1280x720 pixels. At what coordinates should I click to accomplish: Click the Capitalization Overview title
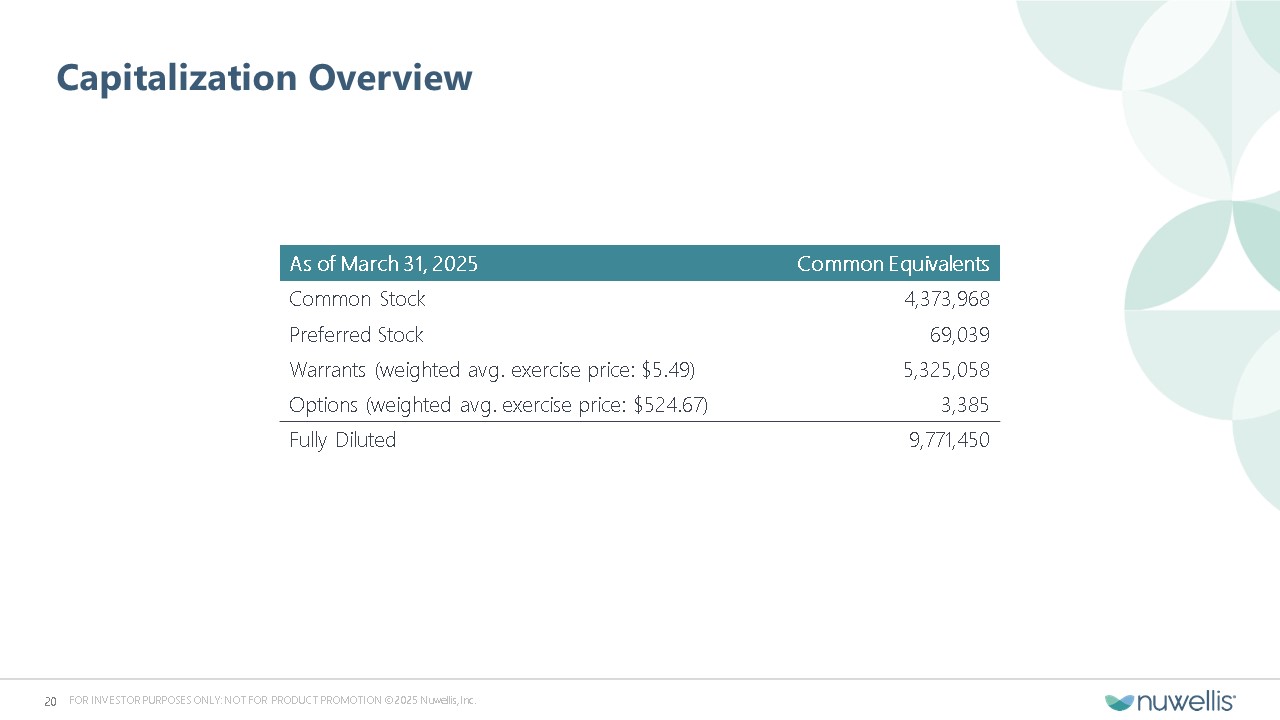click(x=264, y=77)
